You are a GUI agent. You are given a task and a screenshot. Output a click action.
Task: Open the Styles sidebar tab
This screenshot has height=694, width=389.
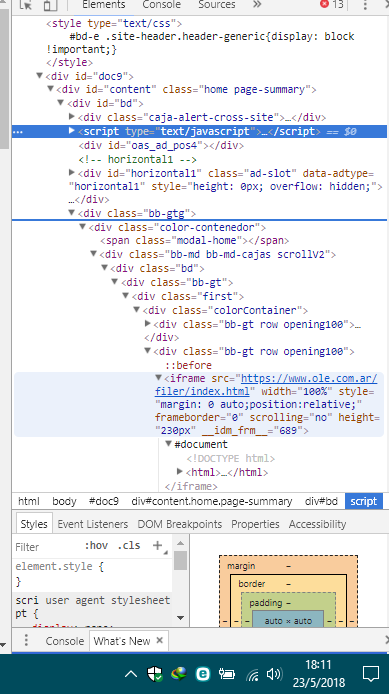[34, 524]
